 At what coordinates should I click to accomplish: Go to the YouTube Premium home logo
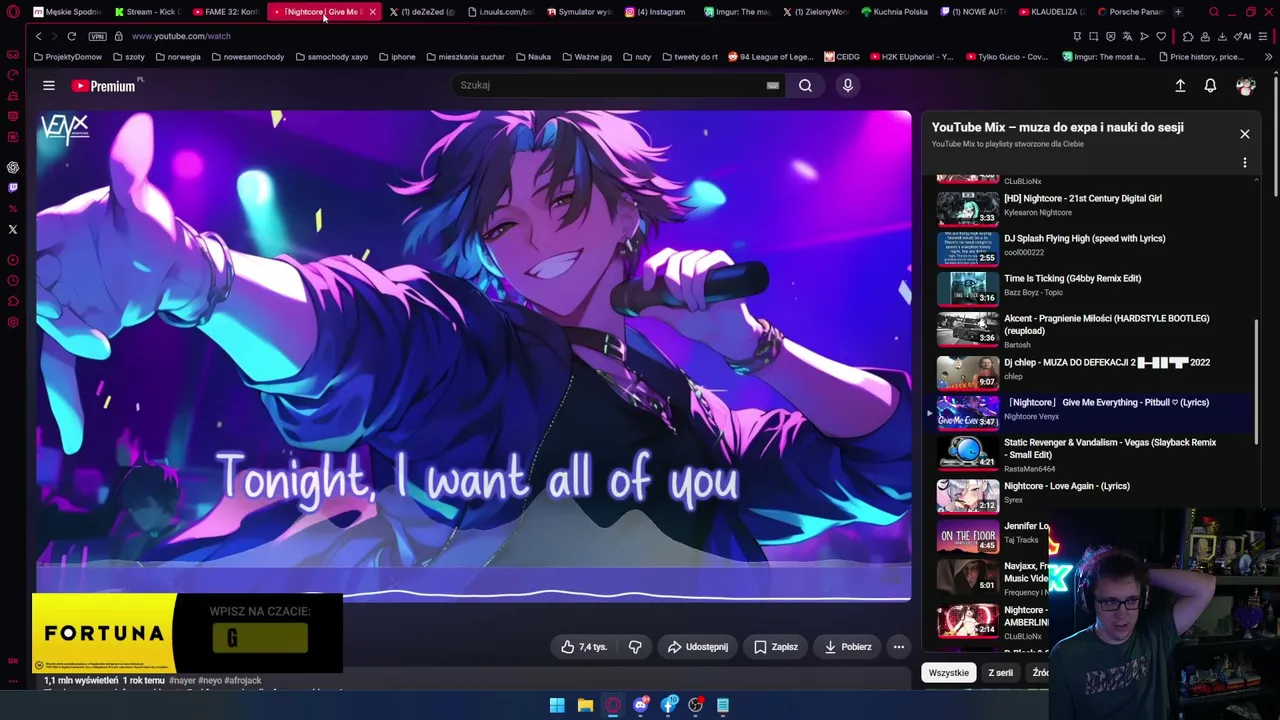[x=104, y=86]
